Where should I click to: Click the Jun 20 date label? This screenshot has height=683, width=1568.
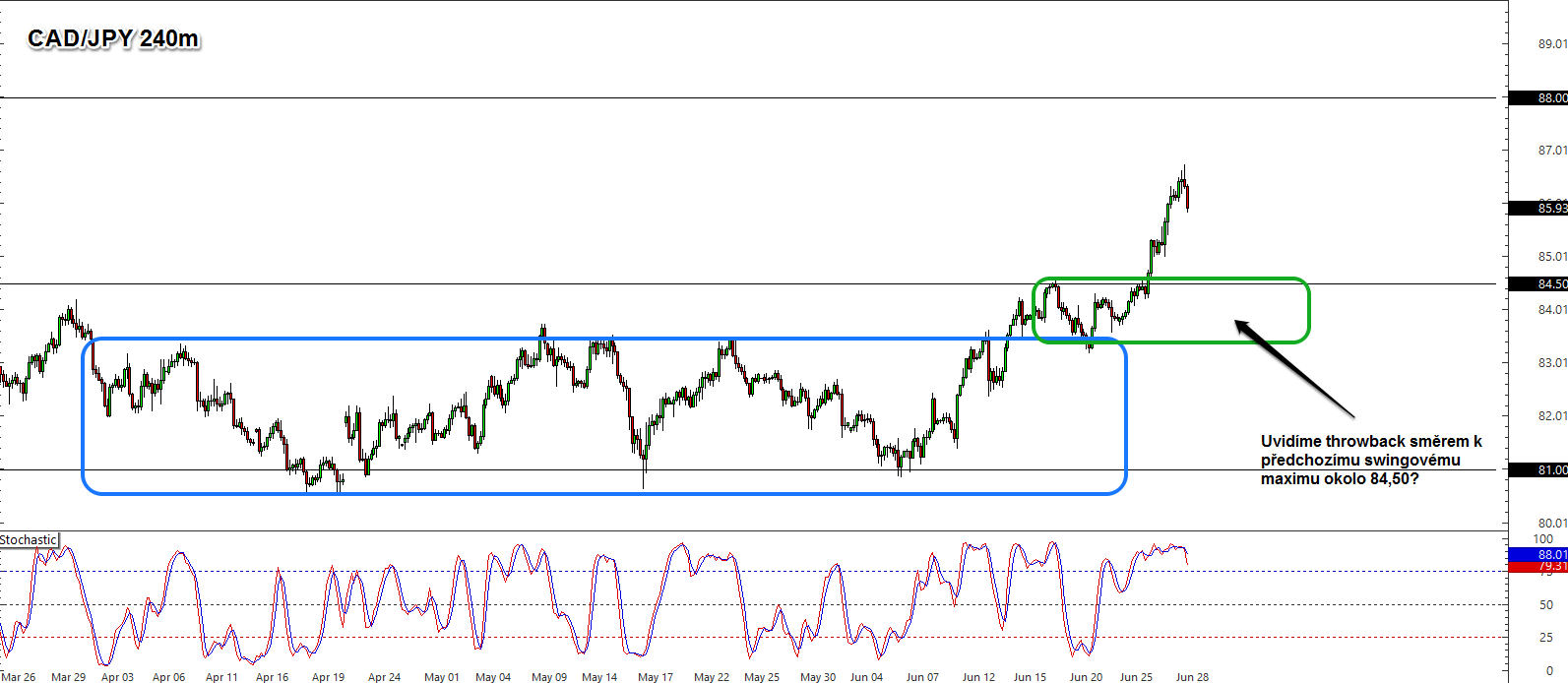[1087, 677]
